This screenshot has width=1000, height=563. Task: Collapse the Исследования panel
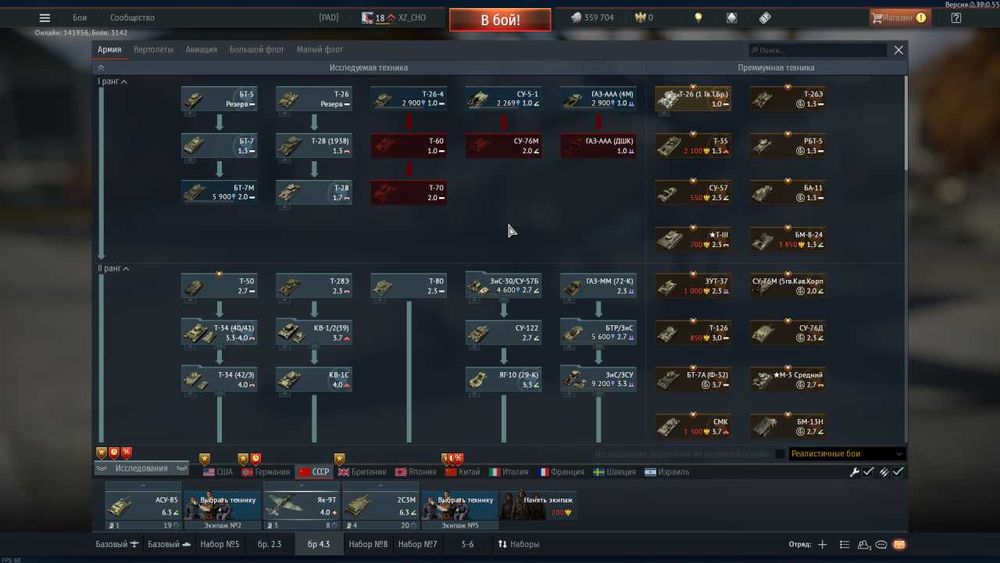(141, 469)
